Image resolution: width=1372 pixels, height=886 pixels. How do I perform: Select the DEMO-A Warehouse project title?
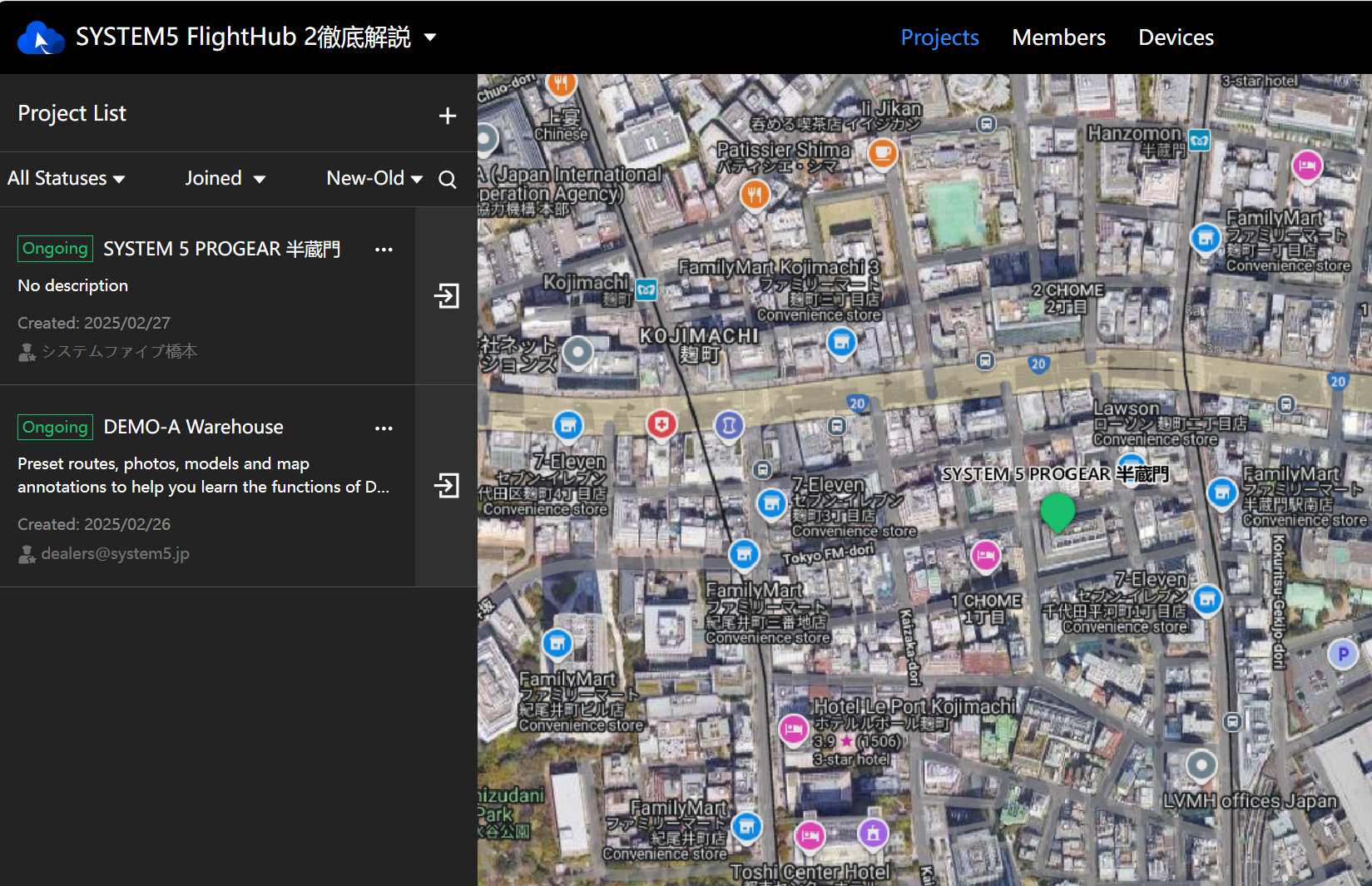193,427
